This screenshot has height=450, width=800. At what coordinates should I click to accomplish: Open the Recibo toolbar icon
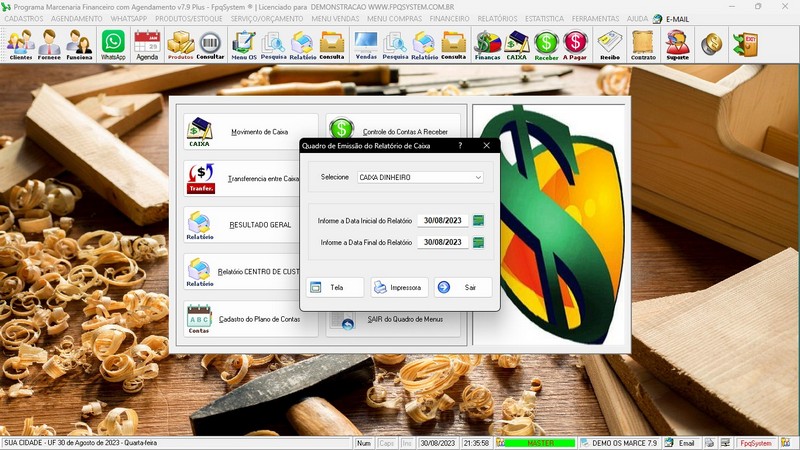[x=610, y=44]
